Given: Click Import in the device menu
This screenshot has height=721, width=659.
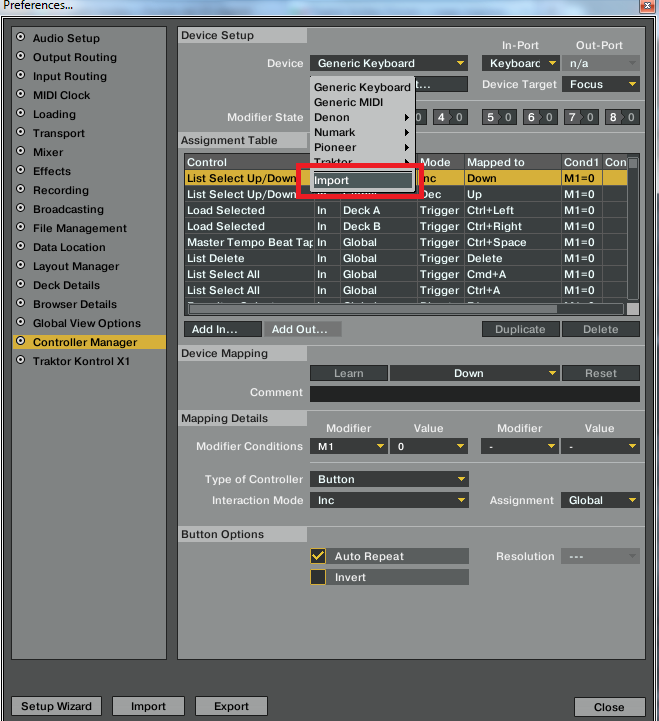Looking at the screenshot, I should pyautogui.click(x=362, y=180).
